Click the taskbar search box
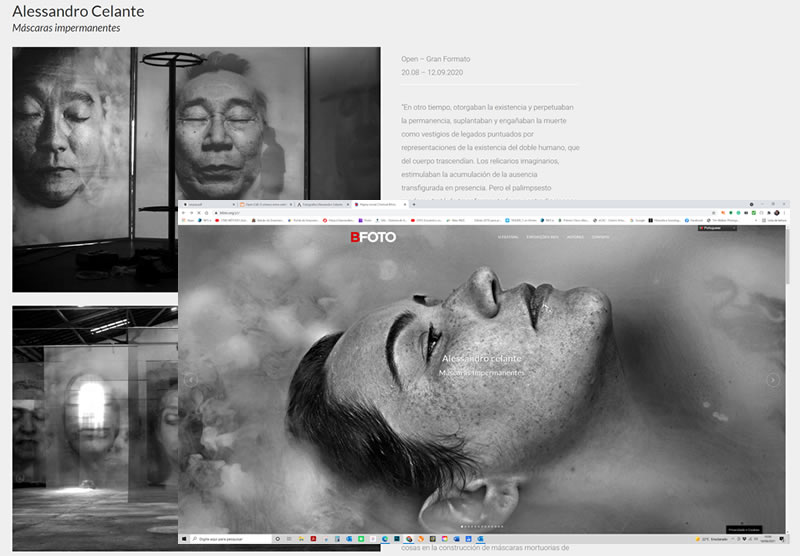800x556 pixels. 231,539
